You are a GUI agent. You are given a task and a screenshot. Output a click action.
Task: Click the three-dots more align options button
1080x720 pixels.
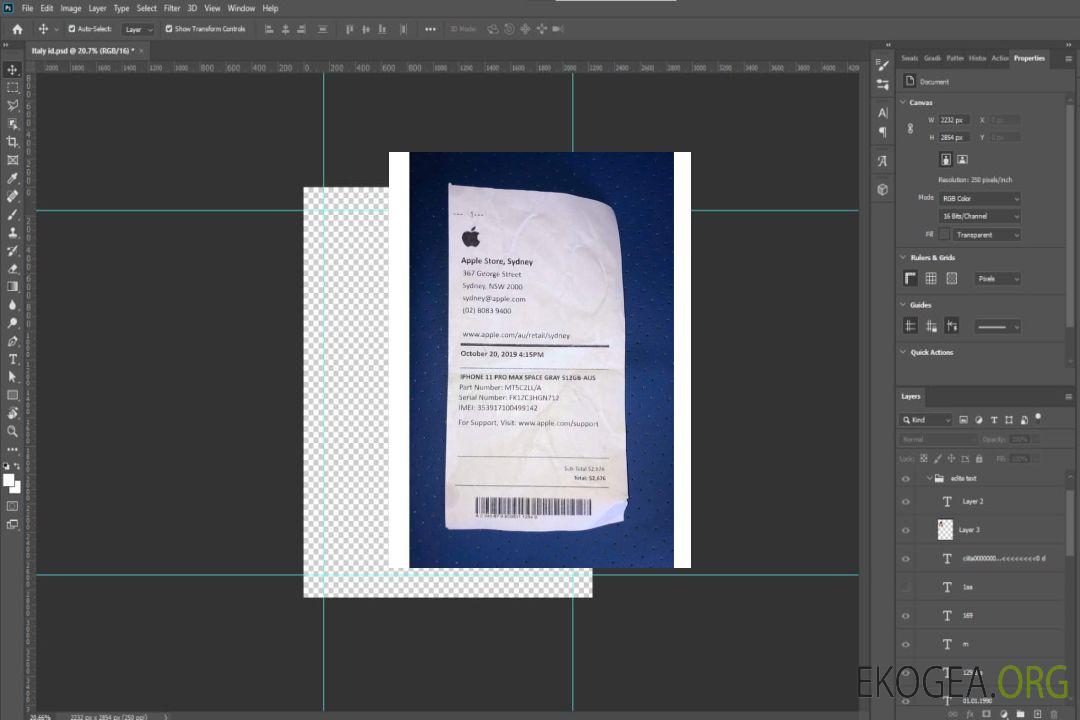point(430,29)
